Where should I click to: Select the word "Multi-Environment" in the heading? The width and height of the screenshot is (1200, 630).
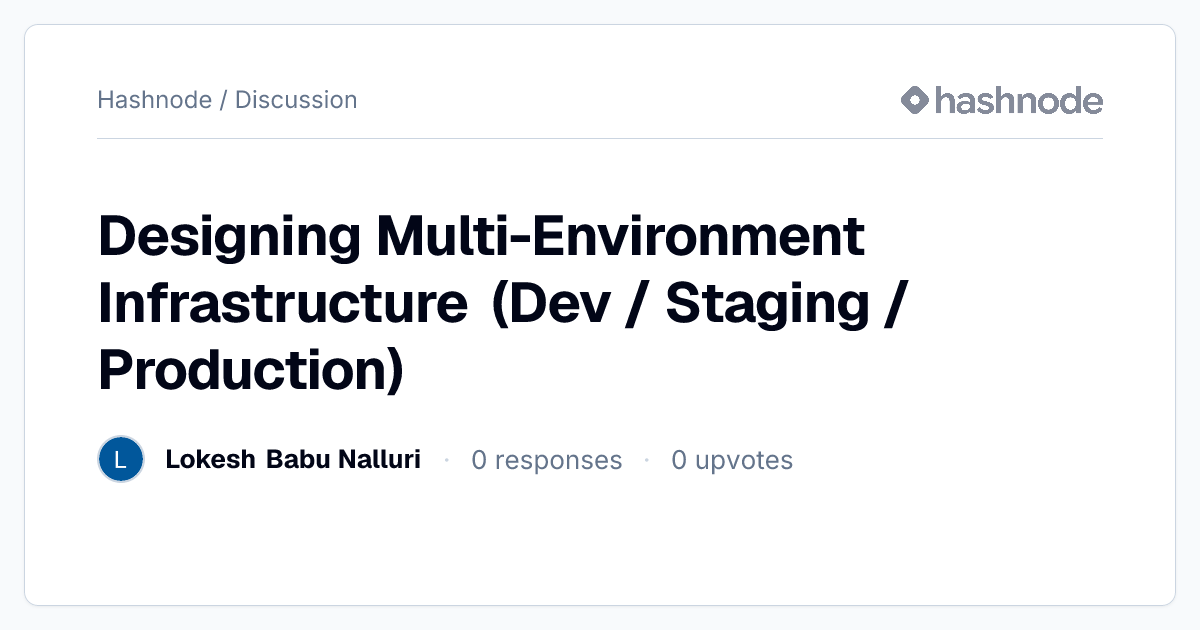[x=620, y=238]
